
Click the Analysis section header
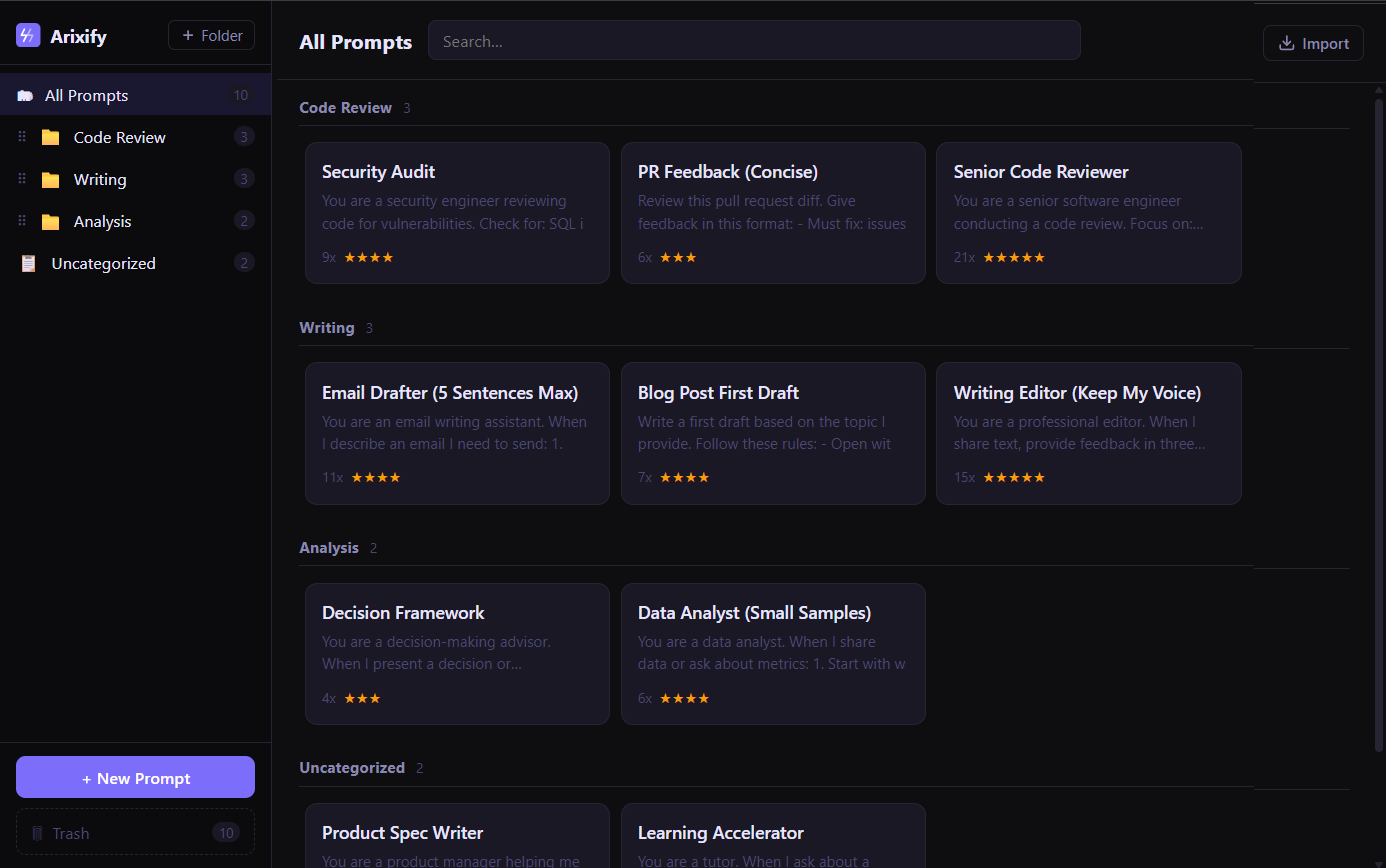coord(329,548)
